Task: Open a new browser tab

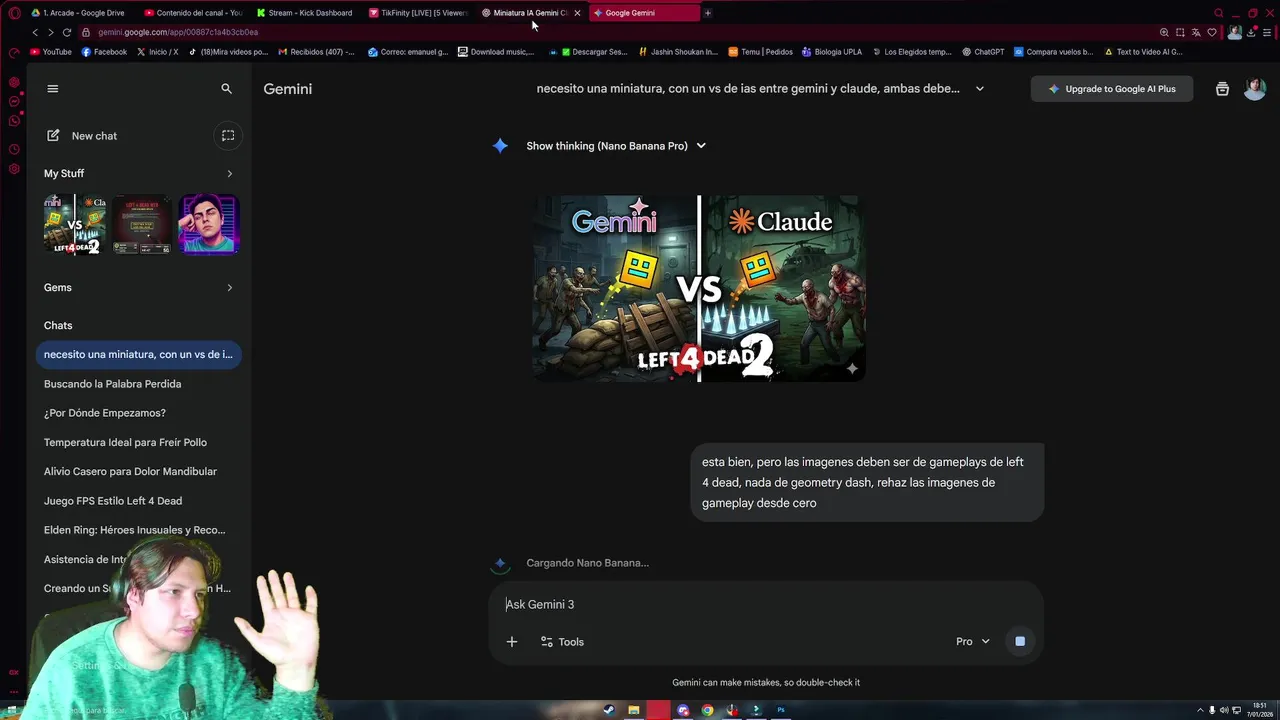Action: (x=708, y=13)
